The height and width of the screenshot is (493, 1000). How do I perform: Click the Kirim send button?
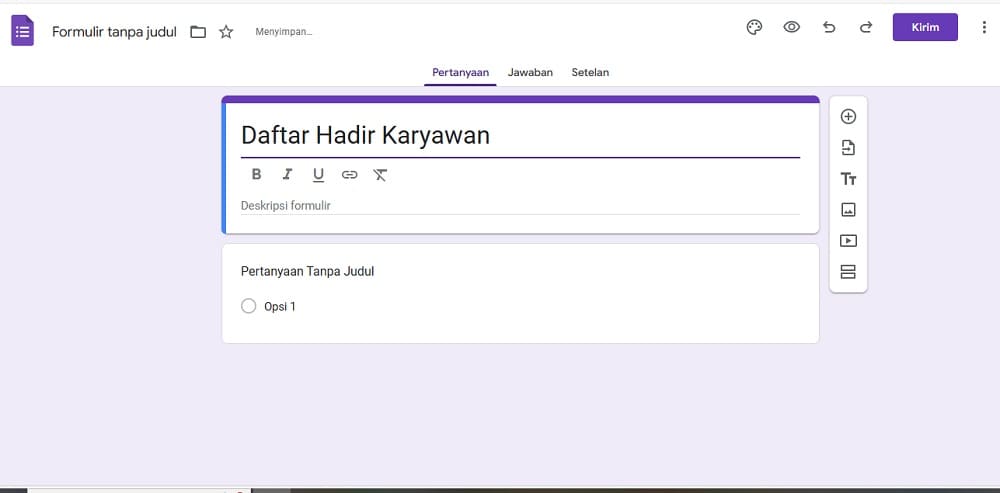pyautogui.click(x=925, y=27)
